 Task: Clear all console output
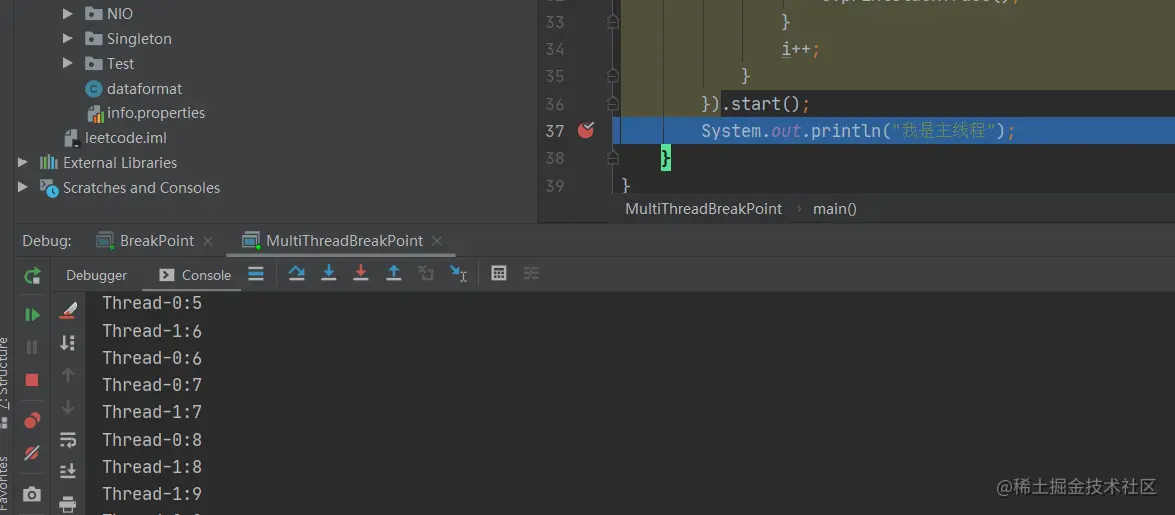68,310
